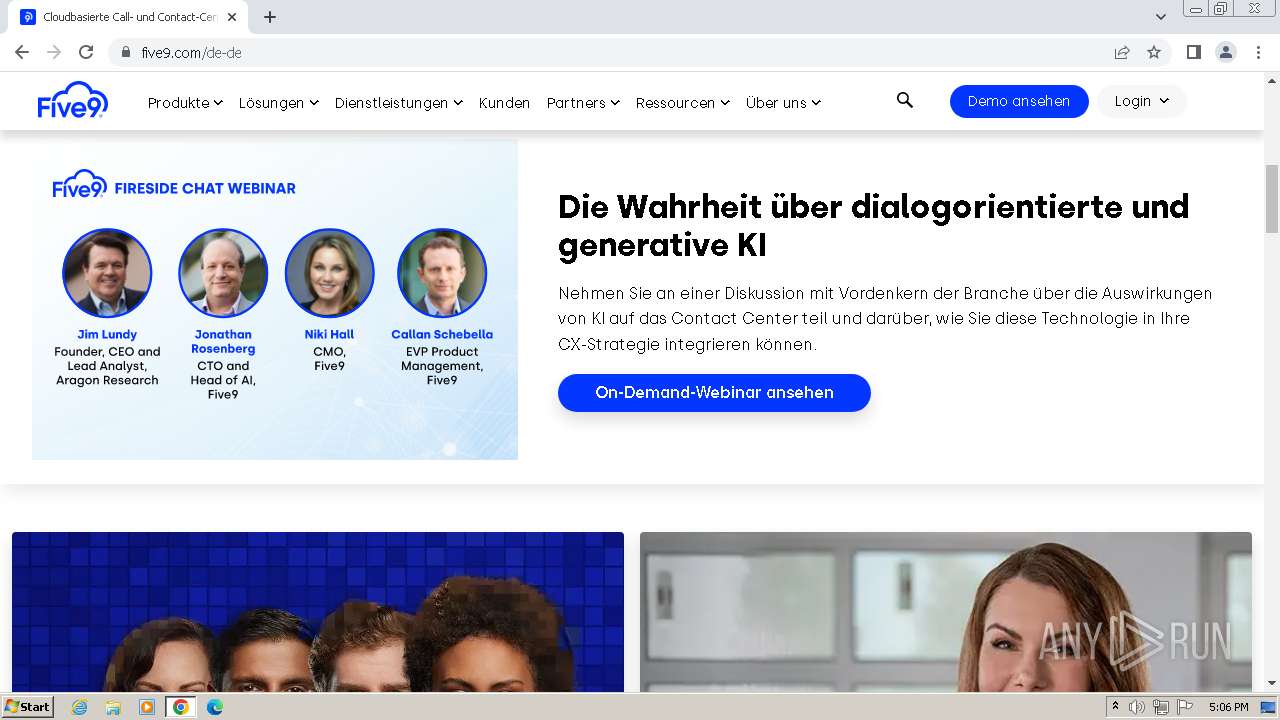Open the media player taskbar icon
Viewport: 1280px width, 720px height.
click(147, 707)
